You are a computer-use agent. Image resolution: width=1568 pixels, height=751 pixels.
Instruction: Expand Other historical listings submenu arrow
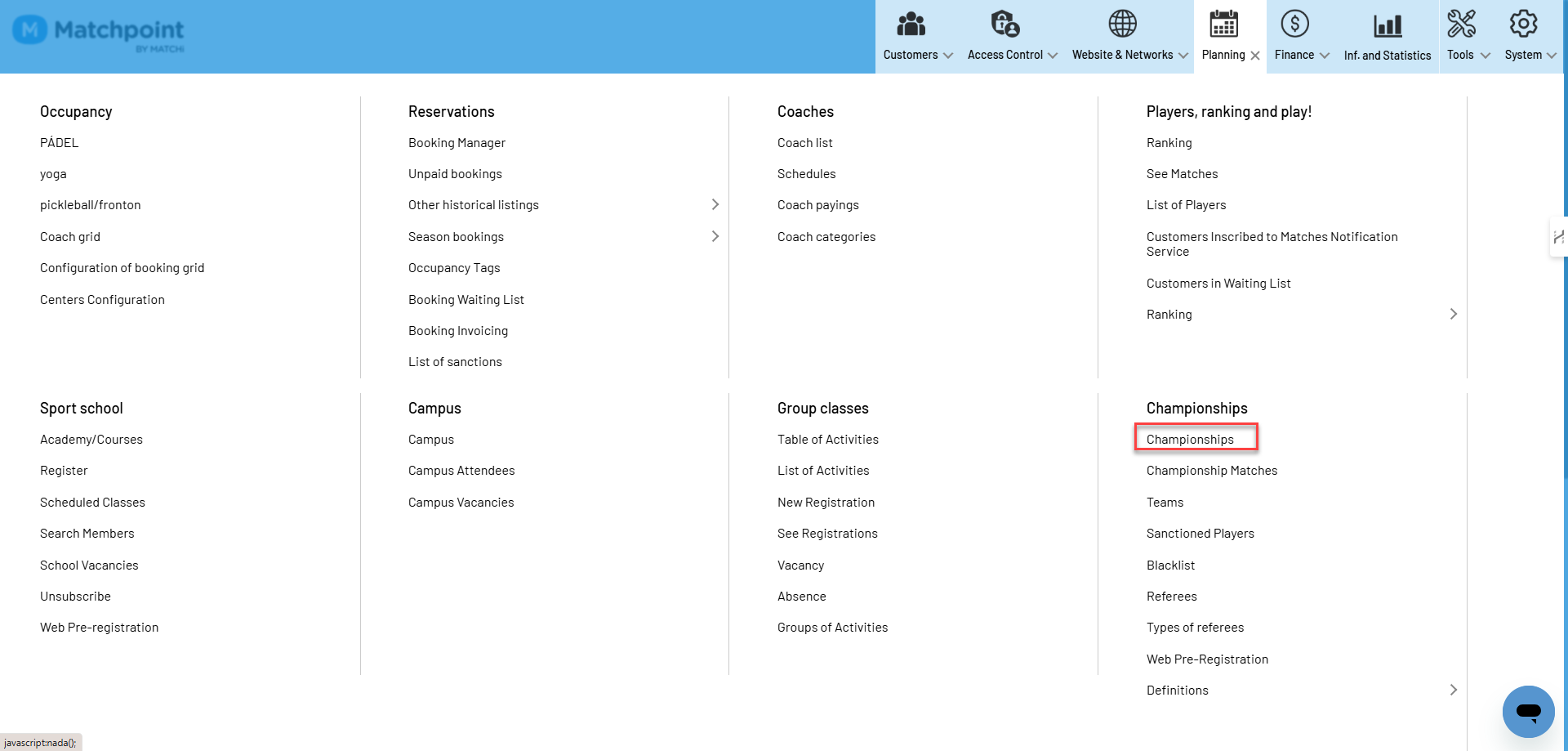(x=715, y=204)
